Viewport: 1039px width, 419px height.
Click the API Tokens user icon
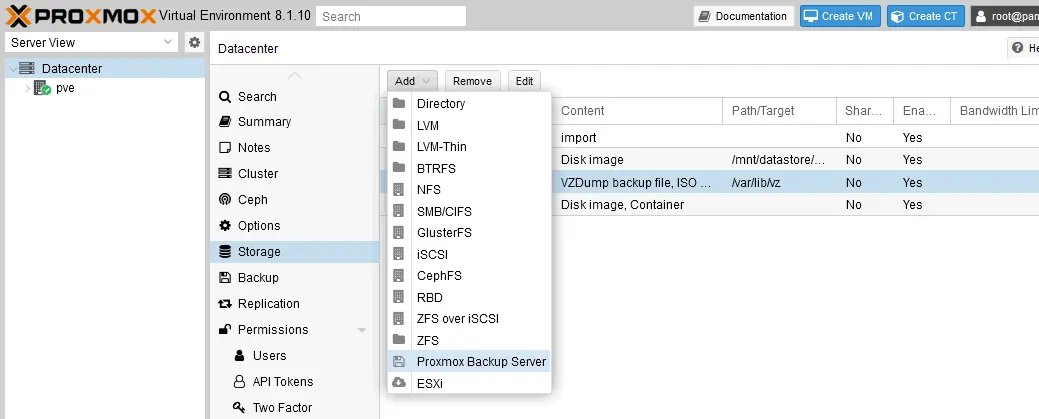coord(239,382)
